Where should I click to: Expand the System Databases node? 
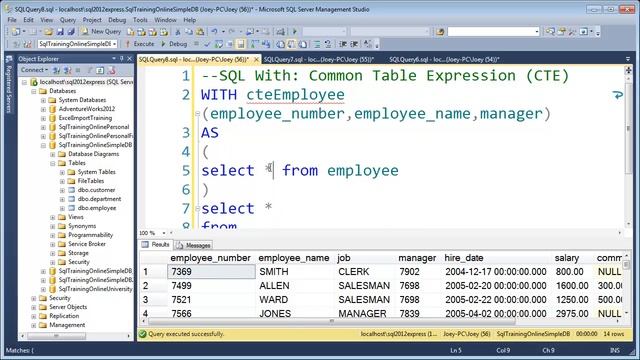click(43, 100)
